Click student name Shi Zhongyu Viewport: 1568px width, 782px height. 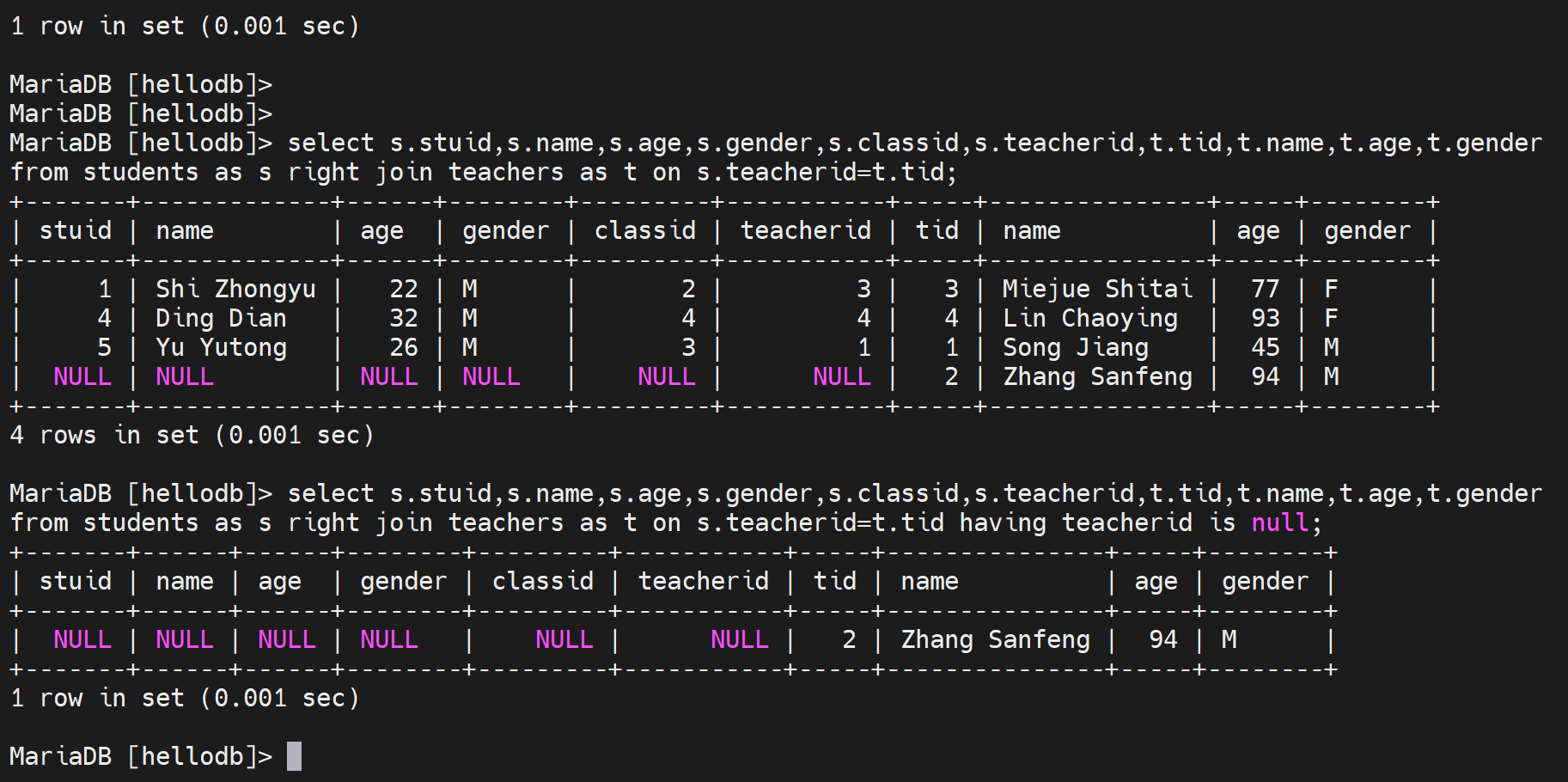click(x=235, y=289)
